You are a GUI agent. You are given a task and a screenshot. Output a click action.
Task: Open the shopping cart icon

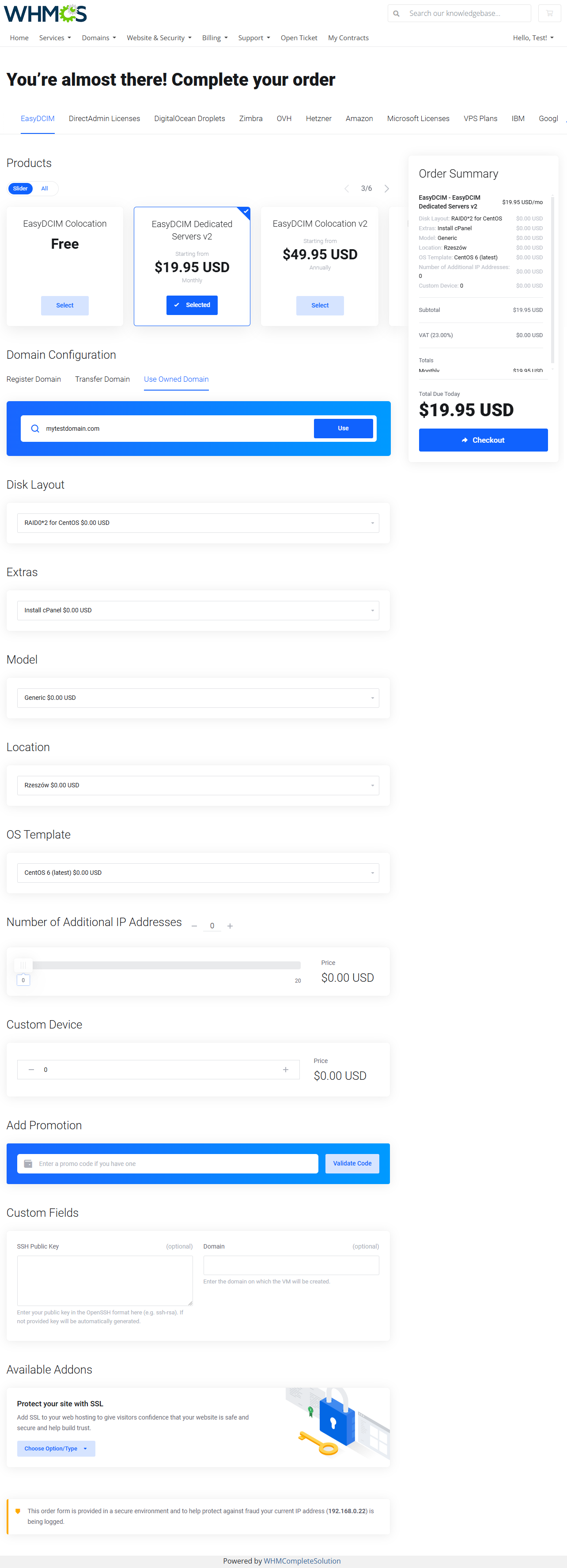click(549, 13)
